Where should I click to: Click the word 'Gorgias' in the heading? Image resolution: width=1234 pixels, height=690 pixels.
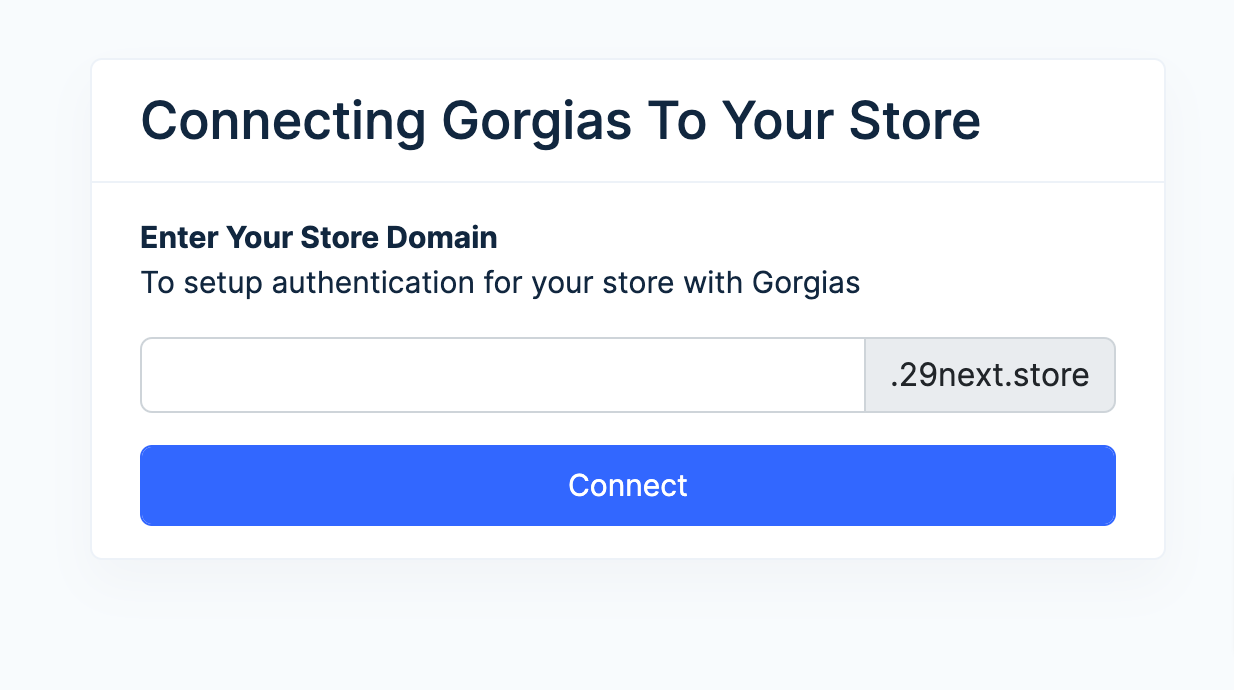tap(536, 121)
